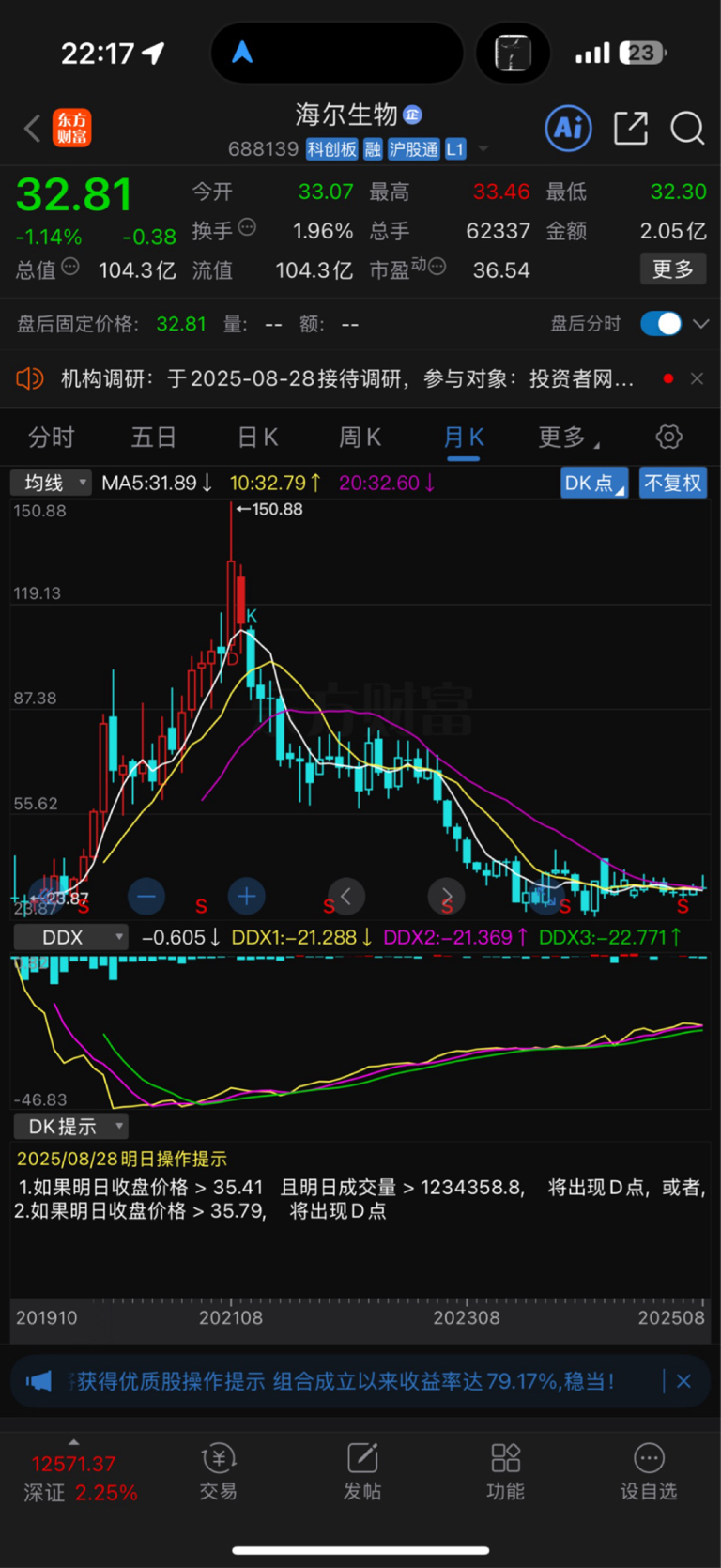
Task: Tap the info icon next to 总值
Action: click(x=70, y=267)
